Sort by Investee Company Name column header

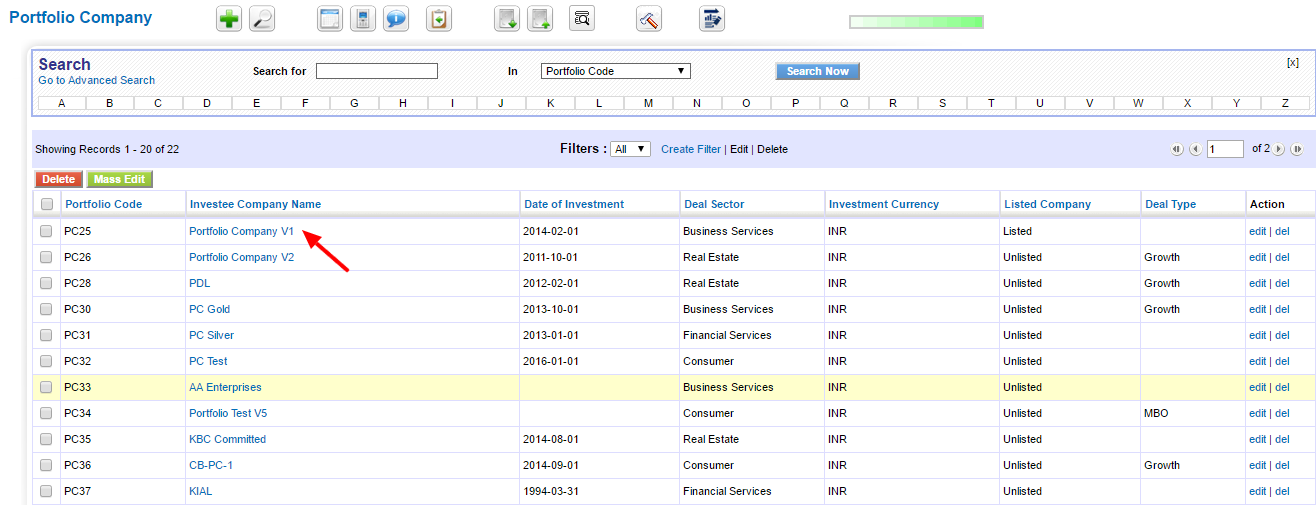(x=255, y=204)
